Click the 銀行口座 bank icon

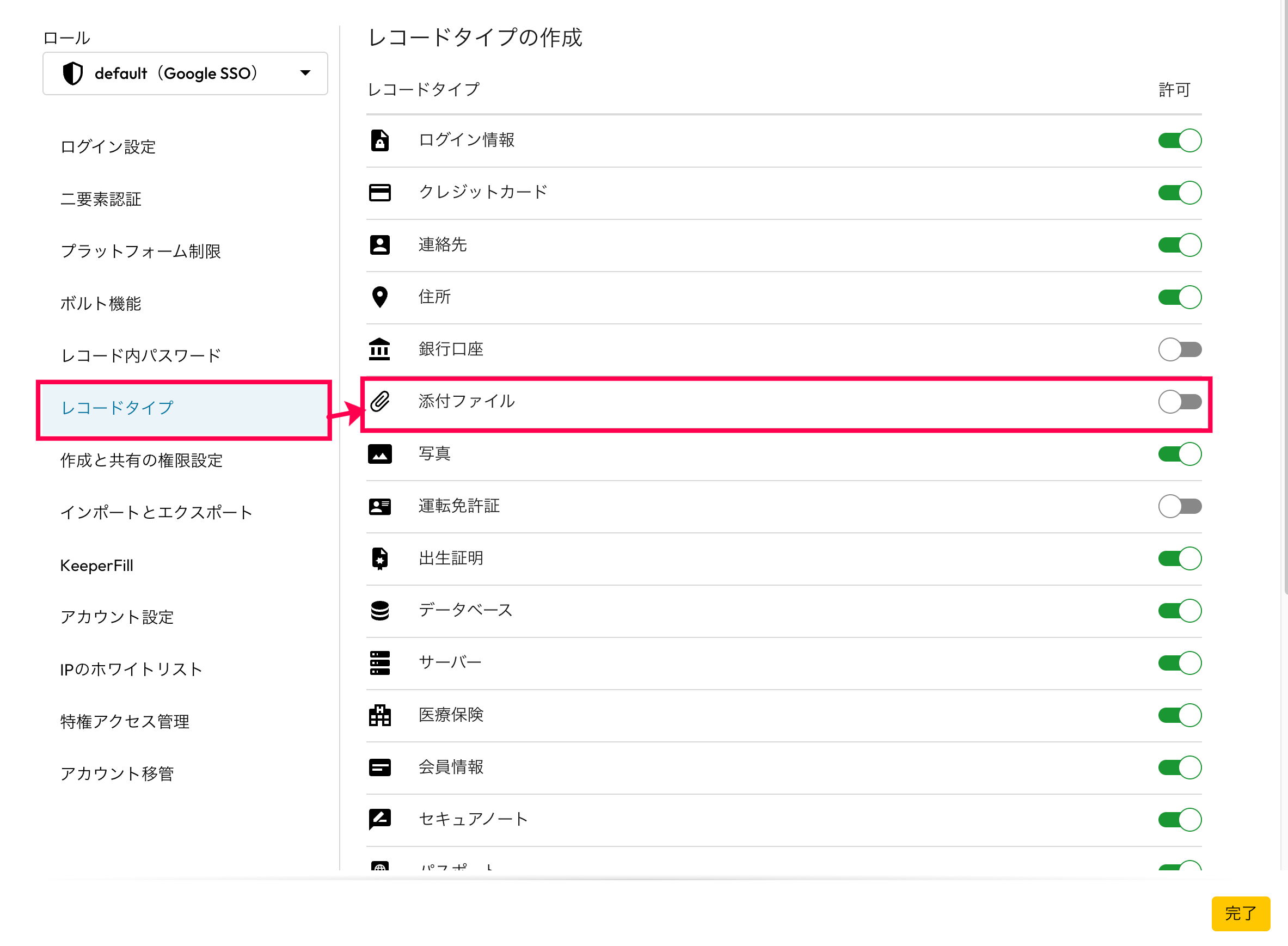tap(379, 349)
